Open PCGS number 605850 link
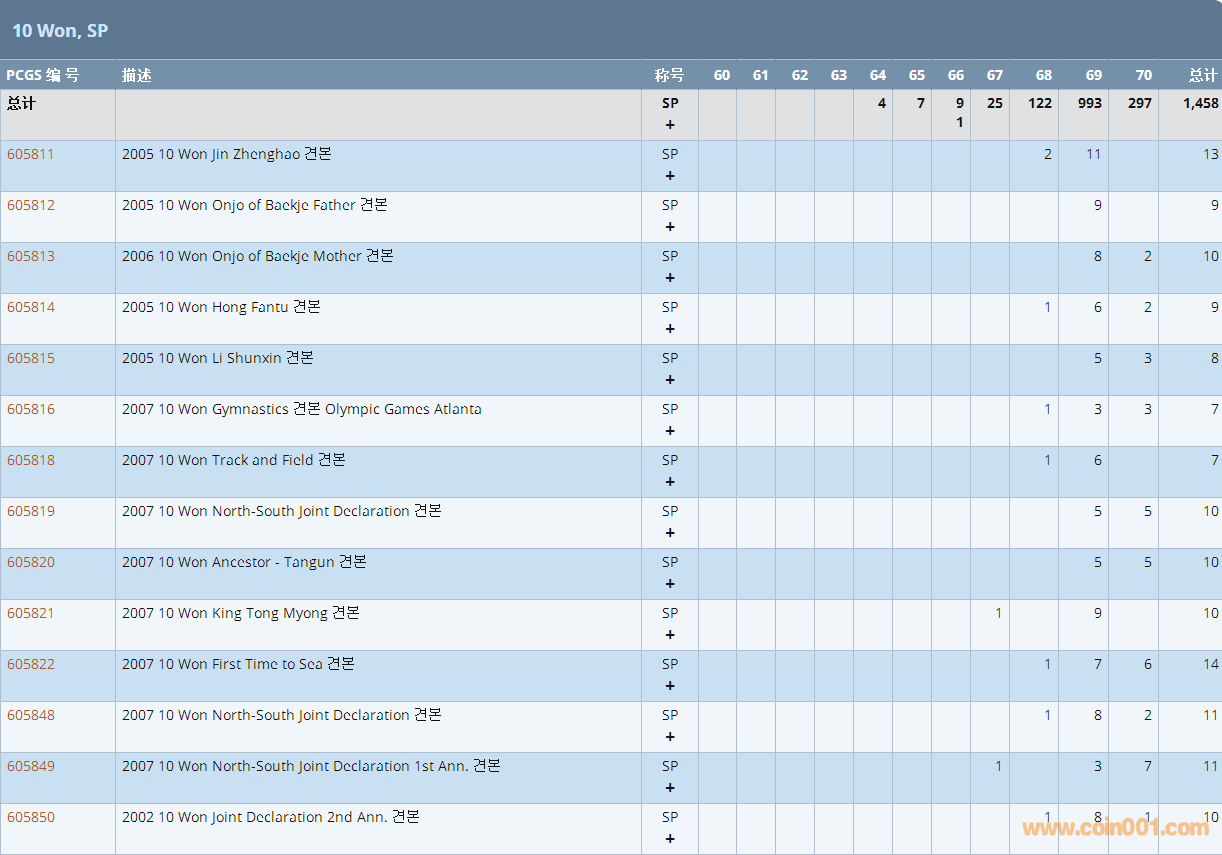This screenshot has height=855, width=1222. click(x=31, y=817)
